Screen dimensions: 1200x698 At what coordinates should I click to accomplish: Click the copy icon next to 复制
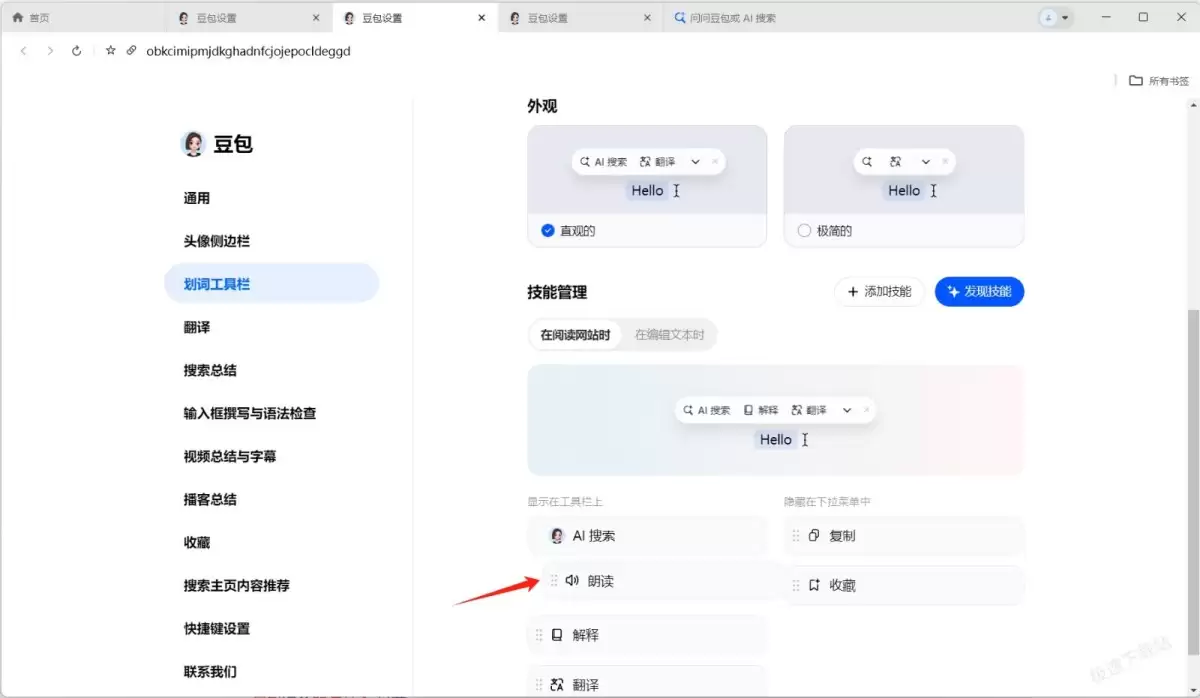pos(814,536)
